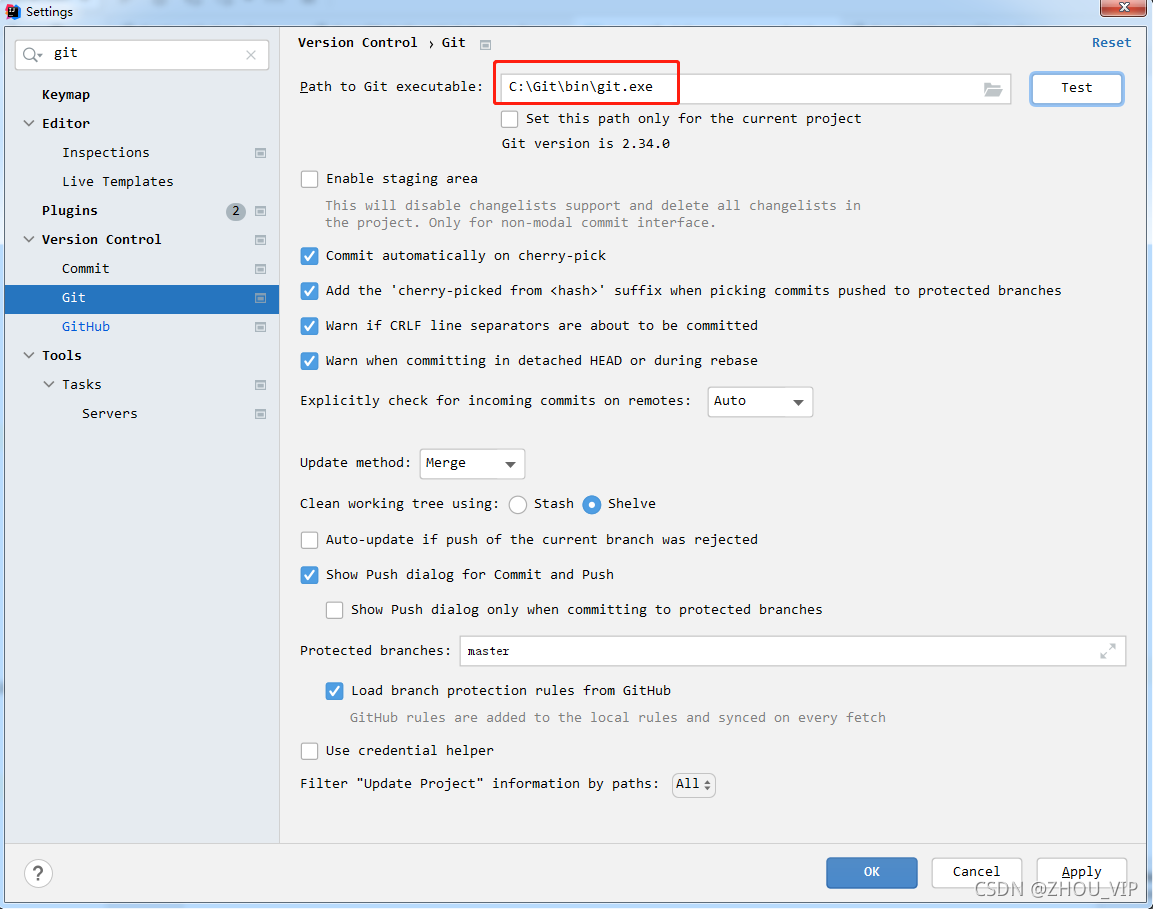Image resolution: width=1153 pixels, height=909 pixels.
Task: Check Set this path only for current project
Action: (510, 119)
